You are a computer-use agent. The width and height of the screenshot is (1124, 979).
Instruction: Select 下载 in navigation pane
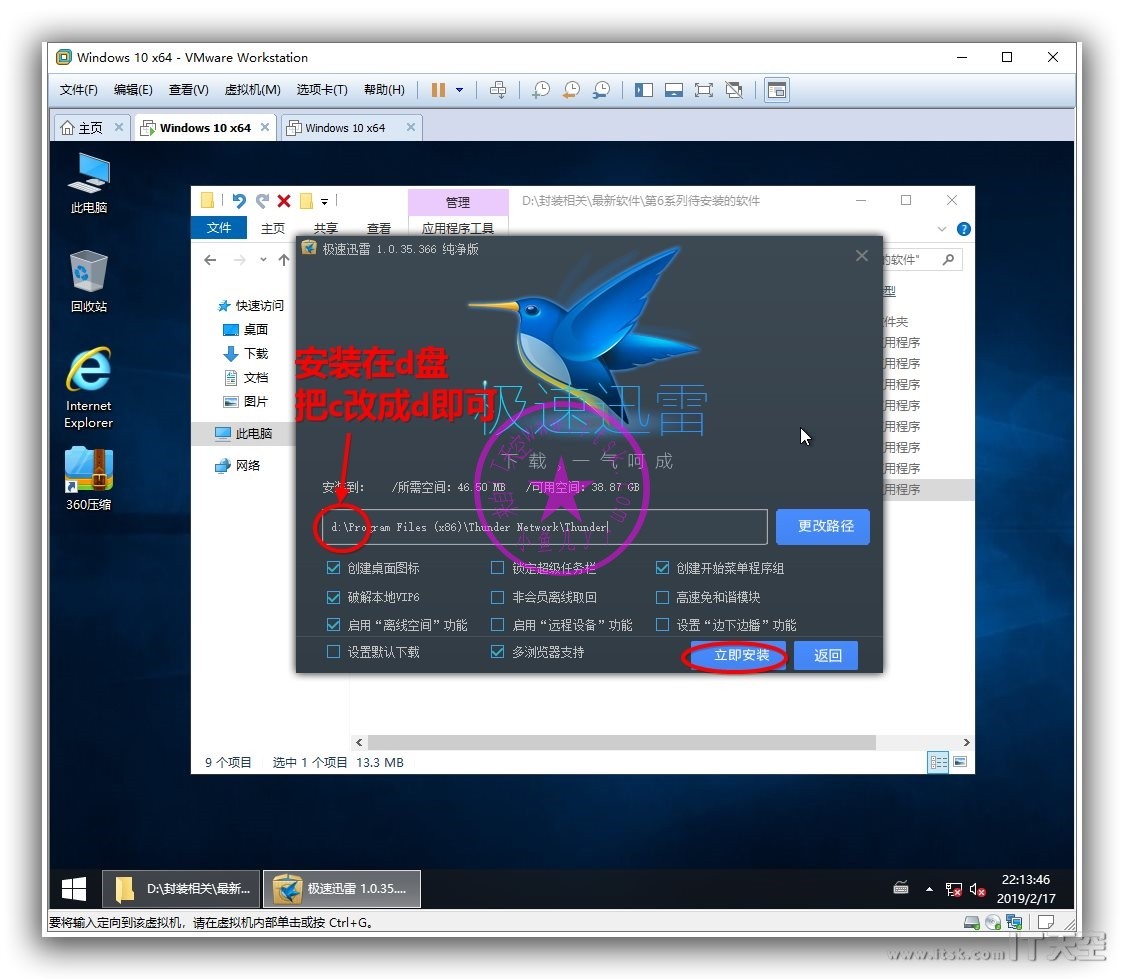tap(246, 353)
